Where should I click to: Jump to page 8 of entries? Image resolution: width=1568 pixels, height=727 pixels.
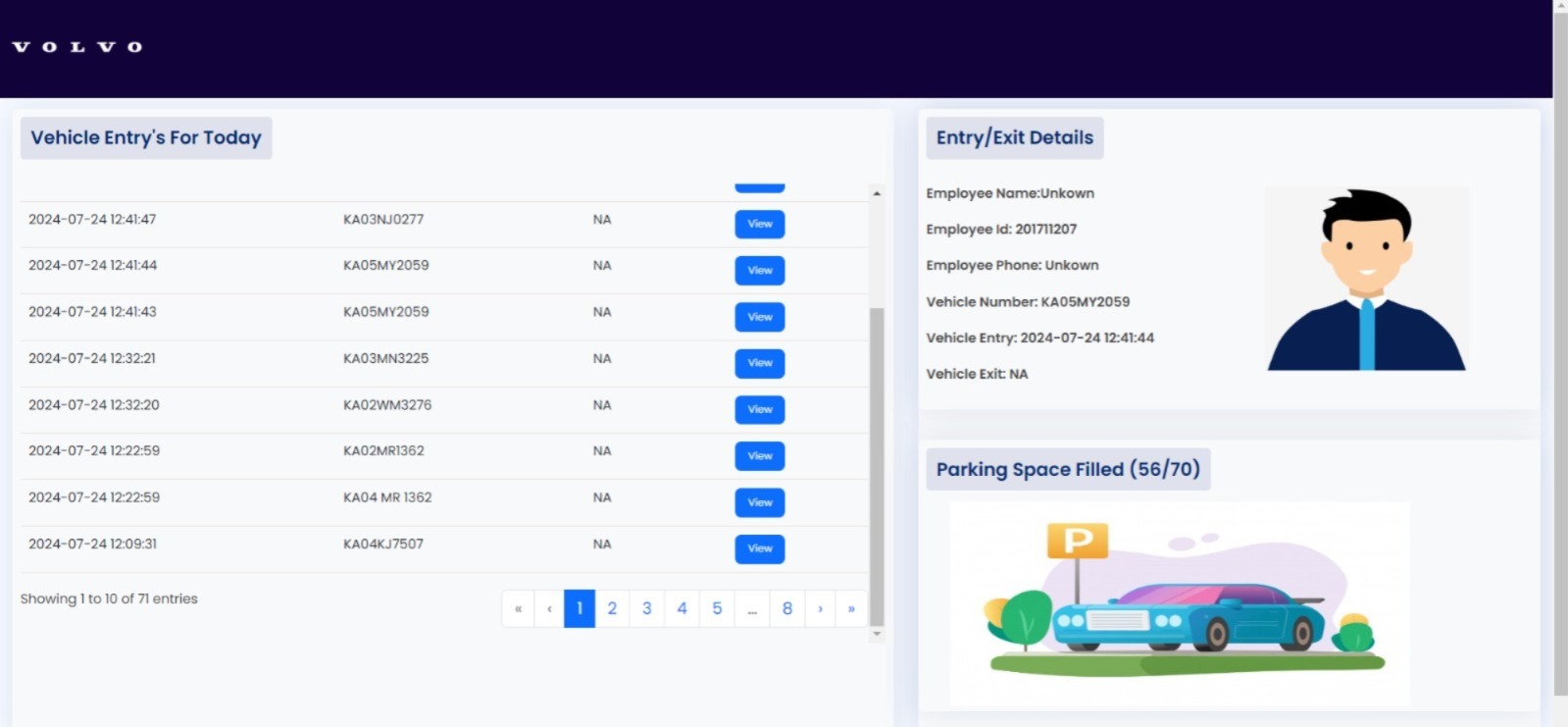[787, 608]
